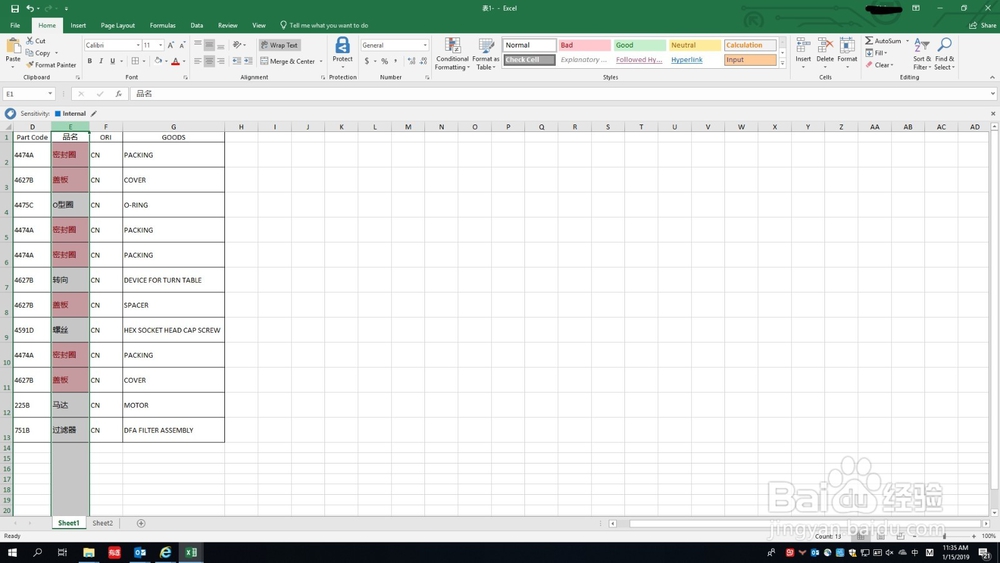The image size is (1000, 563).
Task: Switch to the Review tab
Action: 228,26
